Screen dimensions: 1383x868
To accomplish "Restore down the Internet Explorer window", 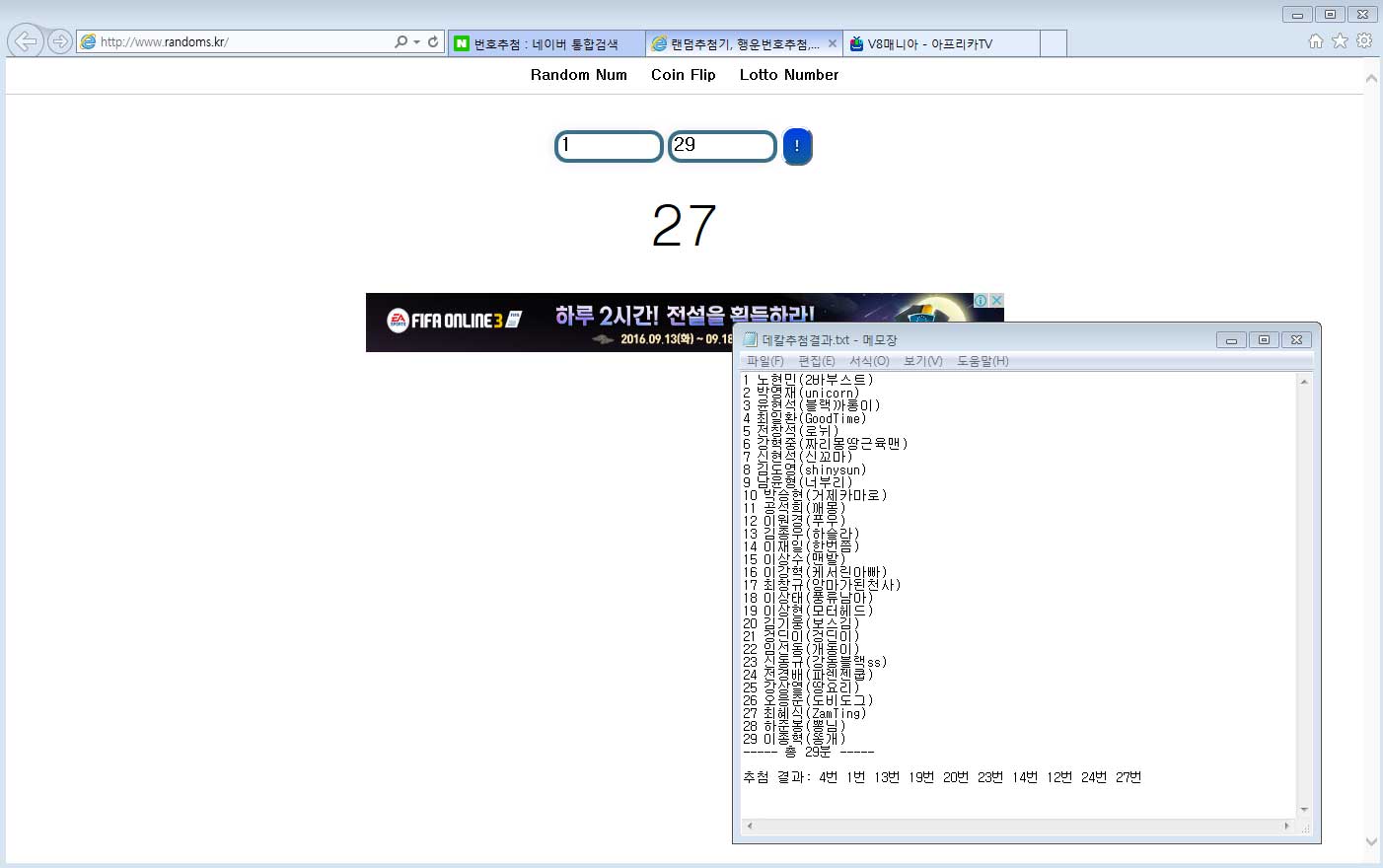I will tap(1330, 15).
